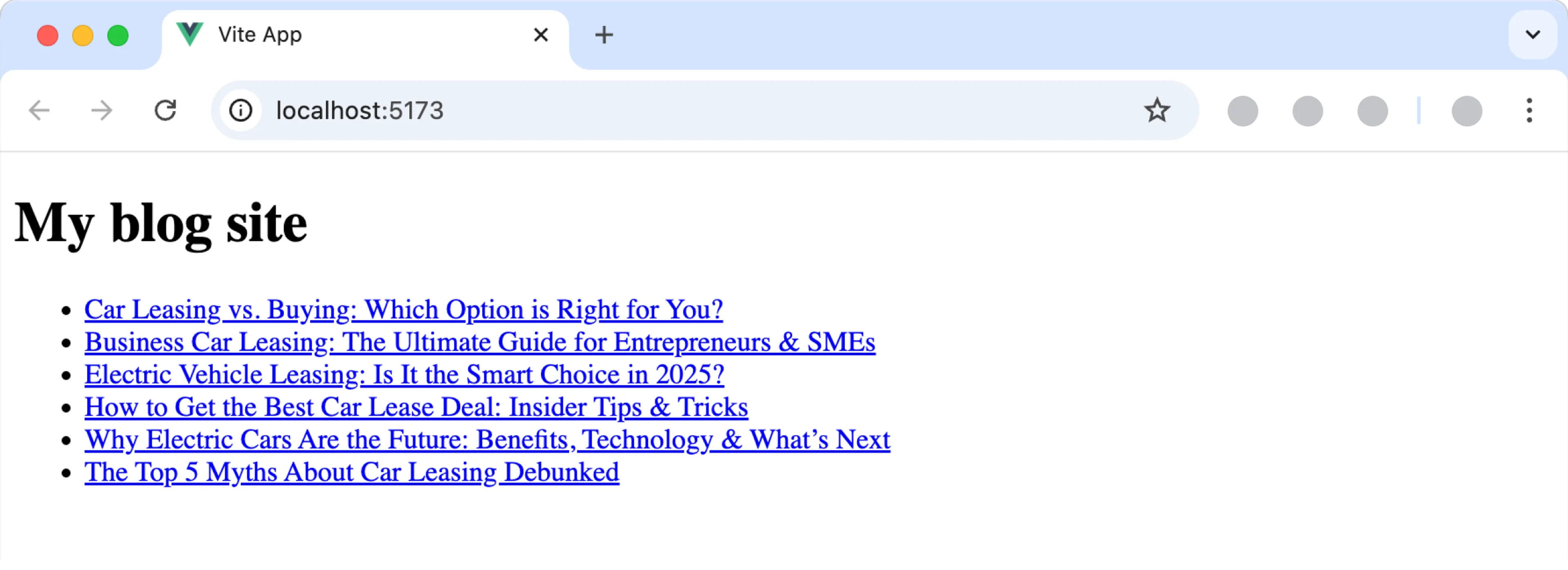Click the green maximize window button
This screenshot has height=570, width=1568.
tap(118, 35)
